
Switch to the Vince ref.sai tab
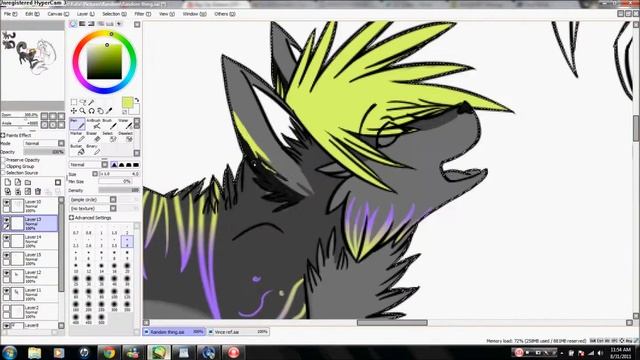238,332
